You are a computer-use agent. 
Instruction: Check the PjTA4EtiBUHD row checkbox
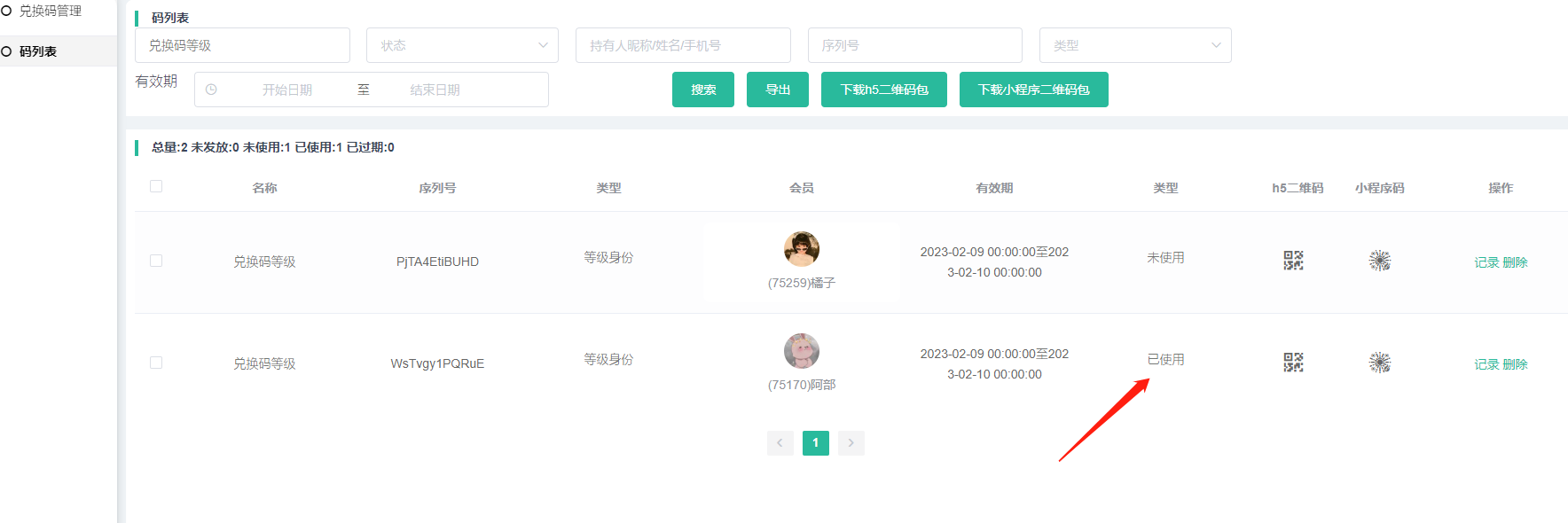pyautogui.click(x=156, y=261)
